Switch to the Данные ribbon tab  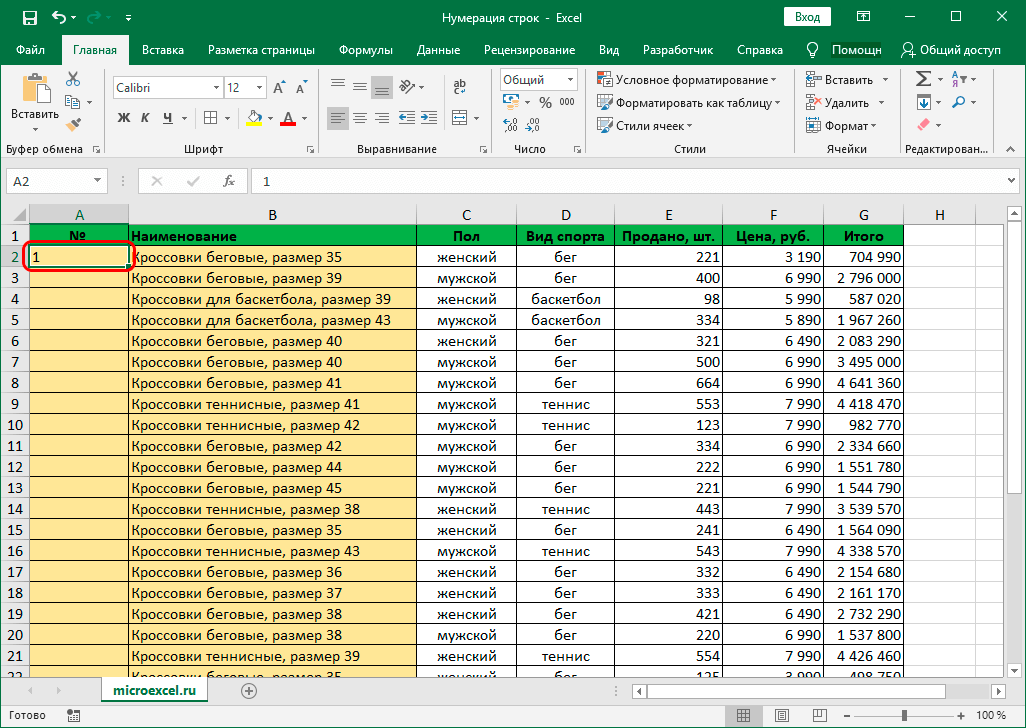click(x=438, y=50)
